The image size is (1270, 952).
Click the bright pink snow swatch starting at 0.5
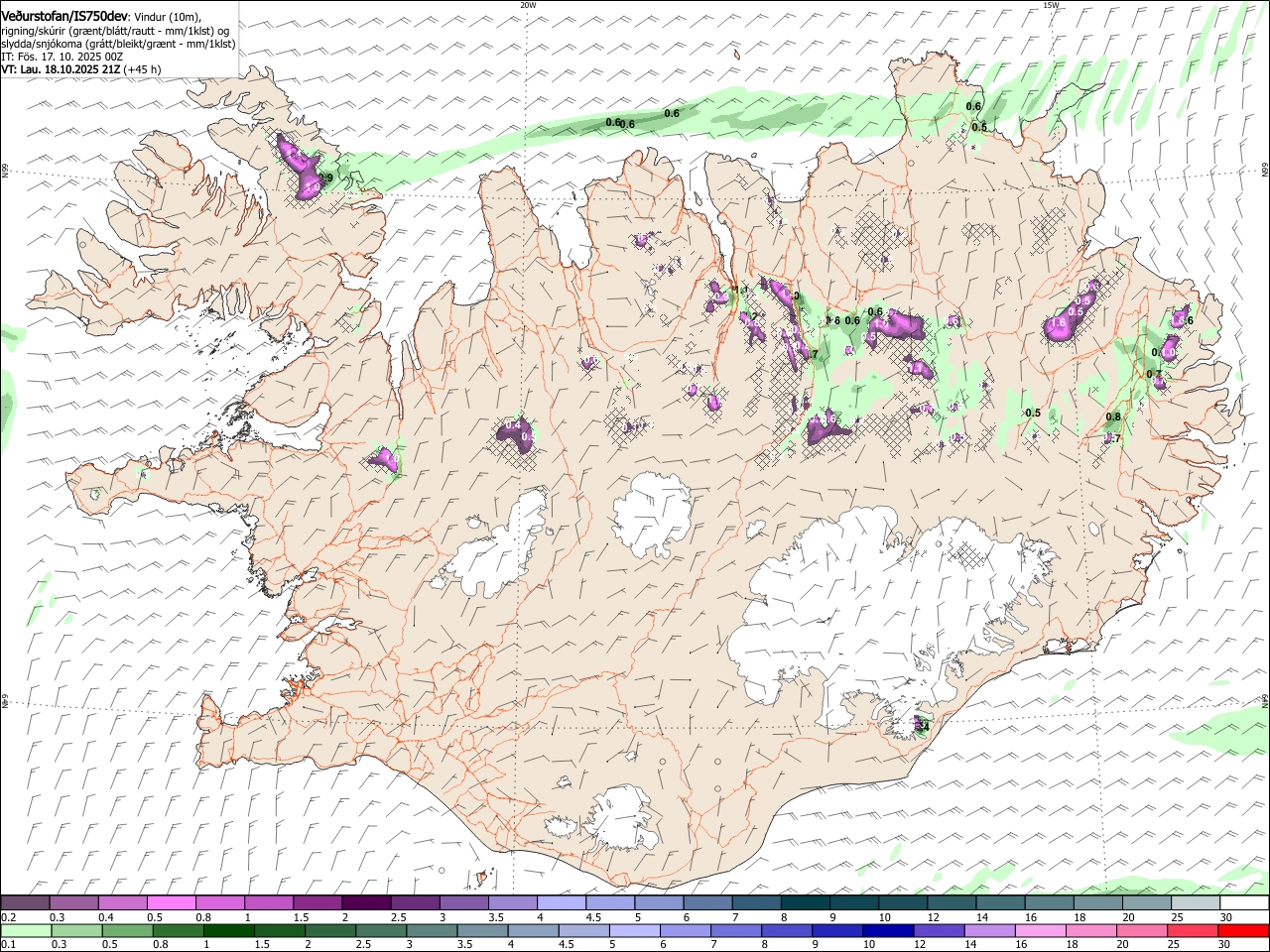[171, 903]
